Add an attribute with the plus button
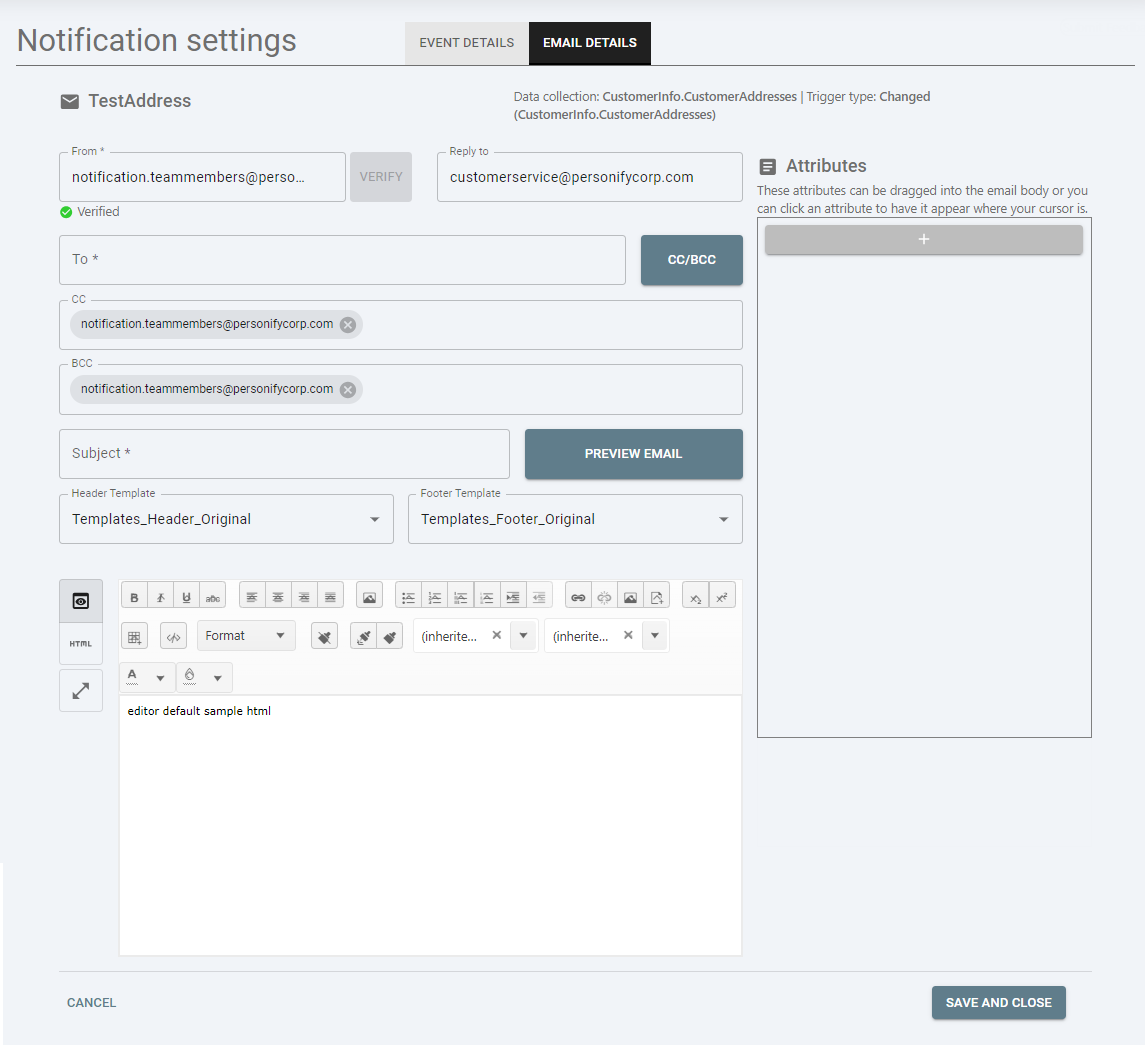 click(924, 240)
